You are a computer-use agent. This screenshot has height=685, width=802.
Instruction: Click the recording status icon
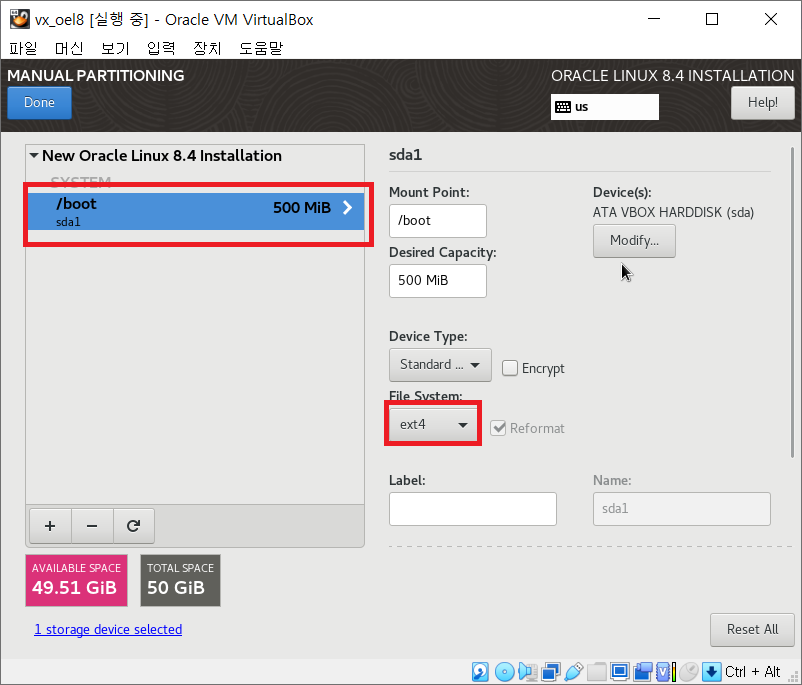tap(643, 671)
